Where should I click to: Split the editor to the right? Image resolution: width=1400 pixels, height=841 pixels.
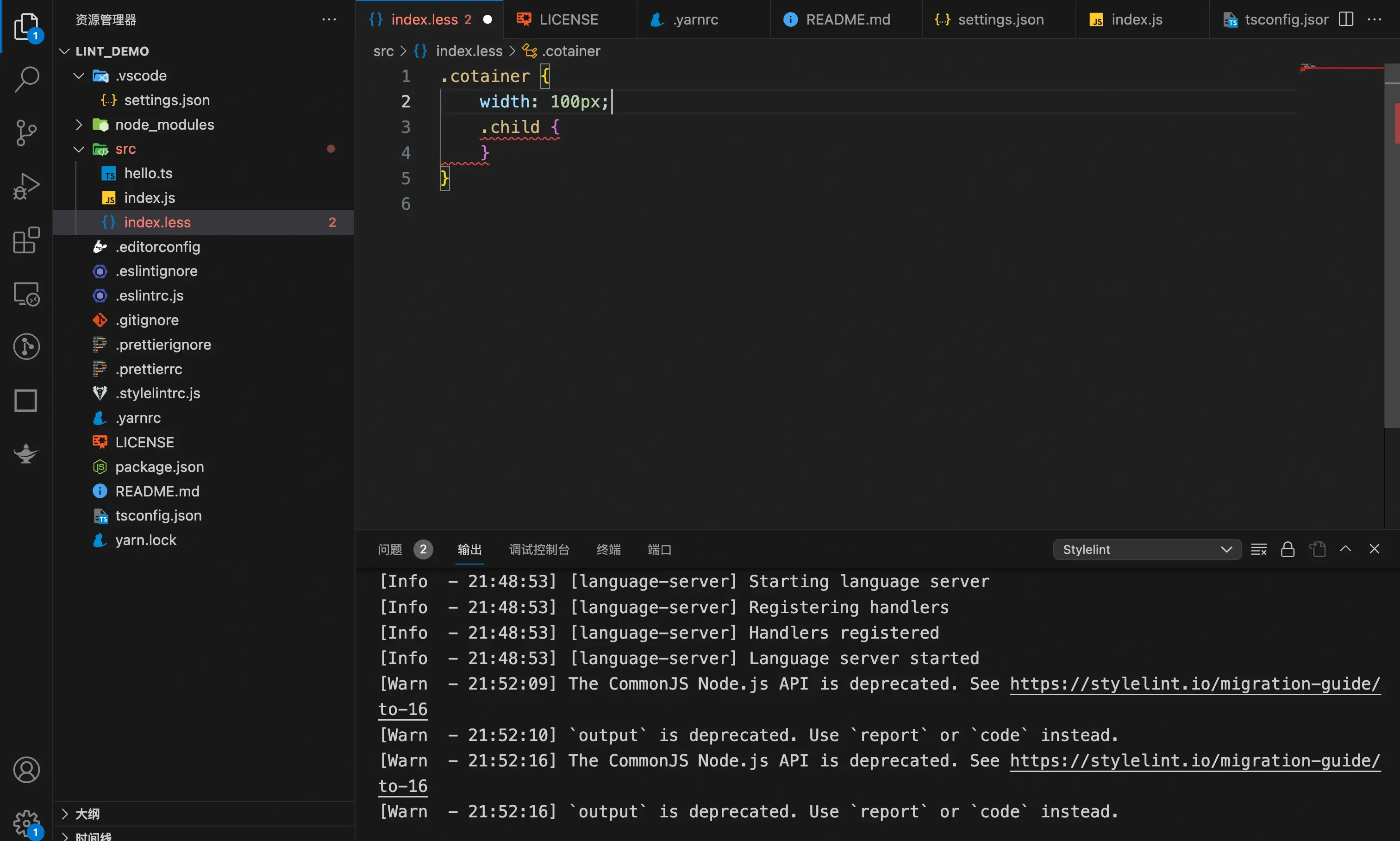1346,19
